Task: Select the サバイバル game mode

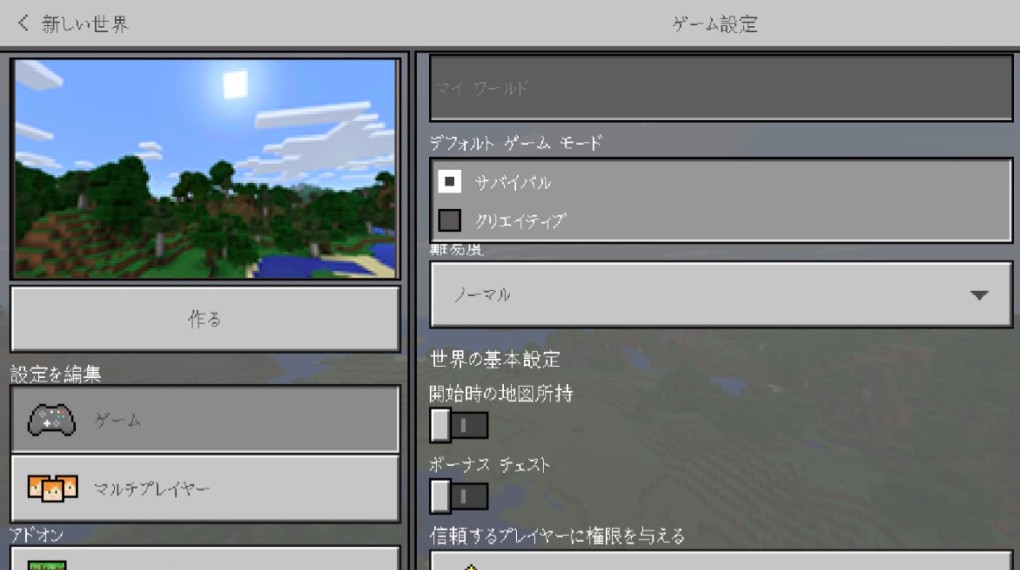Action: pyautogui.click(x=450, y=183)
